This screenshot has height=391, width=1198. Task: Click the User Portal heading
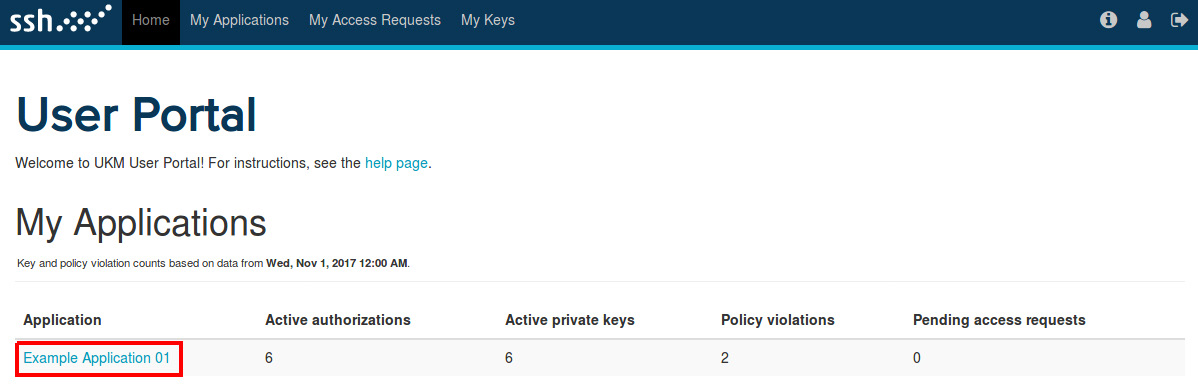[x=136, y=115]
